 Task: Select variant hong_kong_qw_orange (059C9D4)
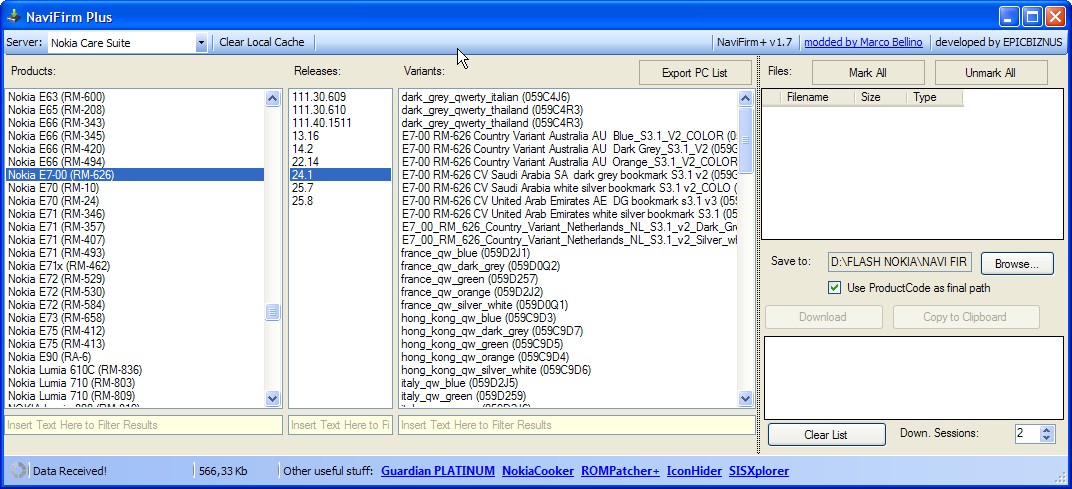(x=568, y=357)
